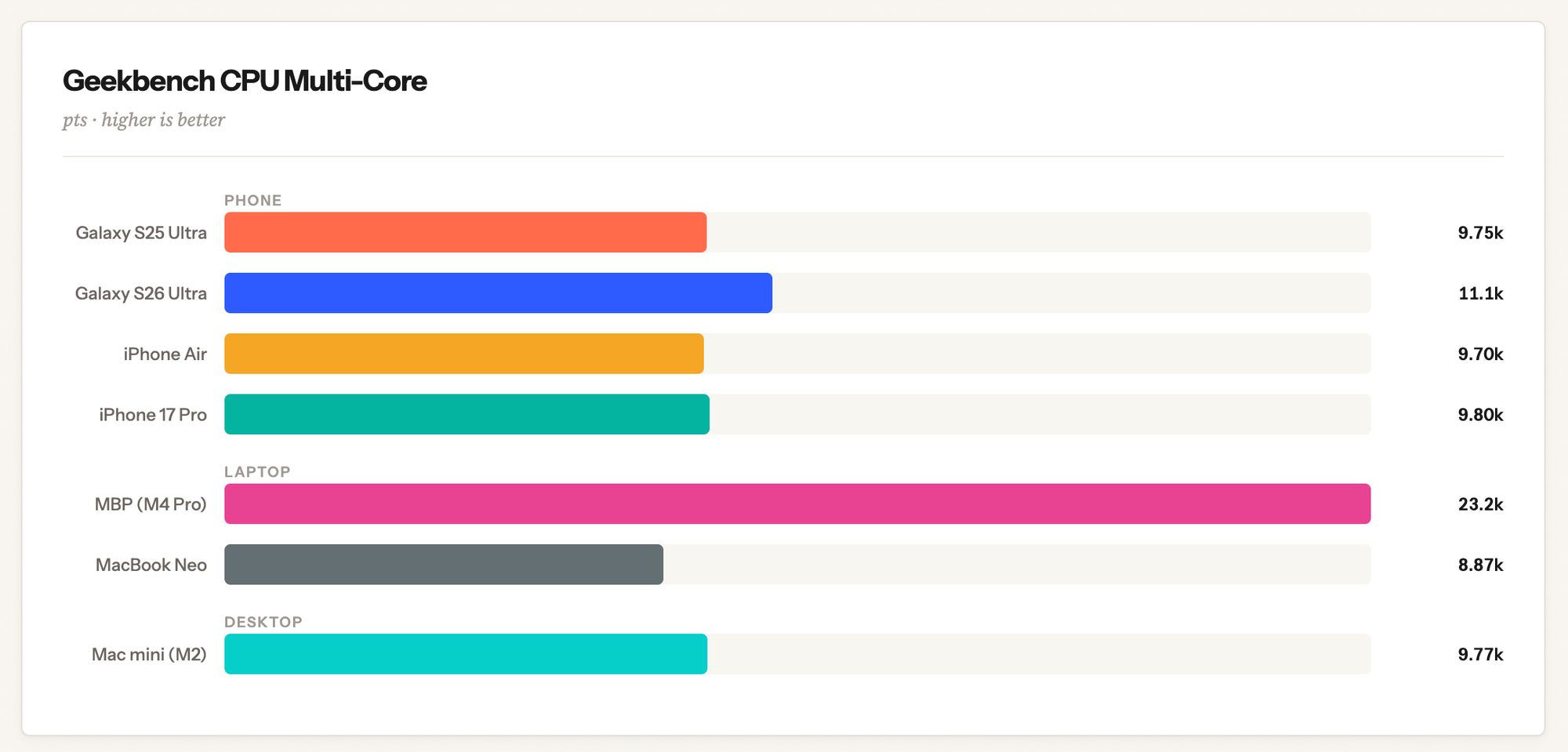Click the Geekbench CPU Multi-Core title
This screenshot has width=1568, height=752.
(x=245, y=81)
